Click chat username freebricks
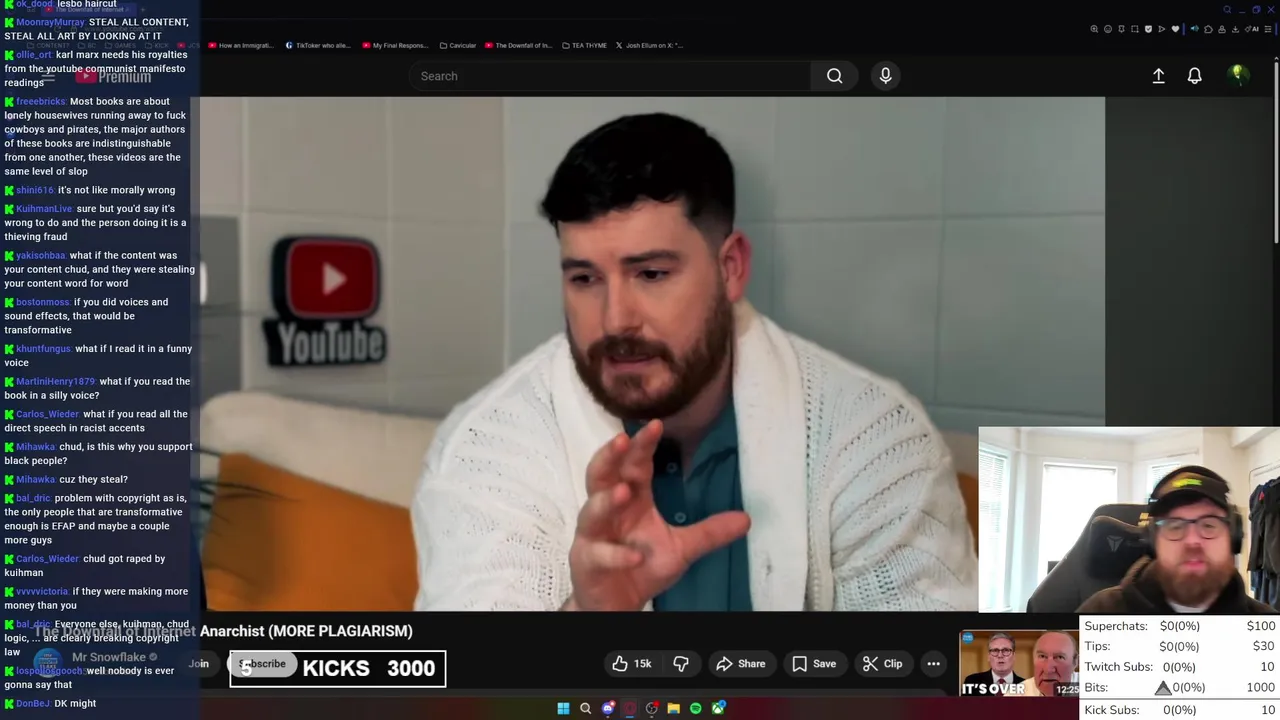1280x720 pixels. pyautogui.click(x=41, y=102)
